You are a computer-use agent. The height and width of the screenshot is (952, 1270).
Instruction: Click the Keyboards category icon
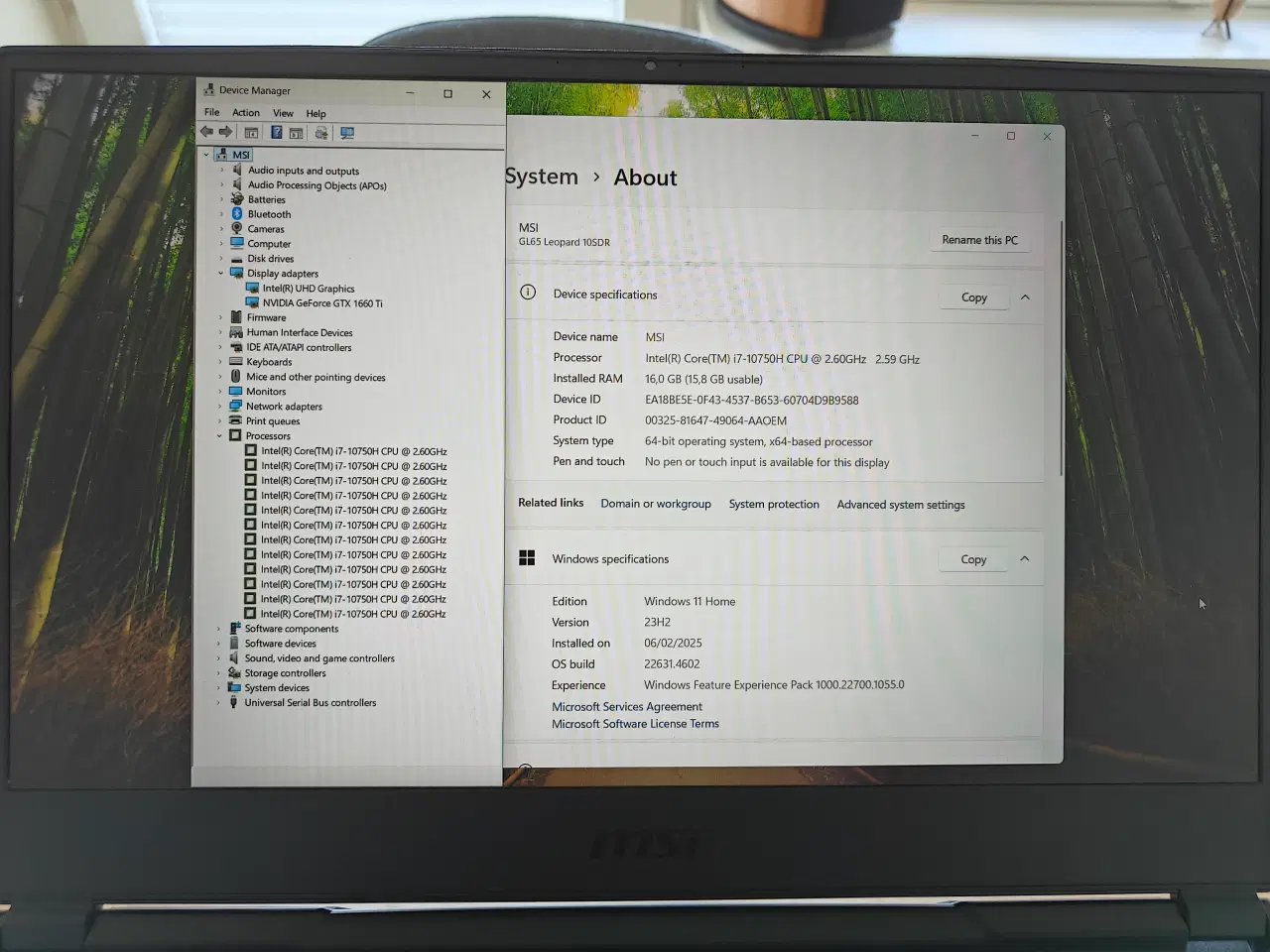tap(236, 361)
